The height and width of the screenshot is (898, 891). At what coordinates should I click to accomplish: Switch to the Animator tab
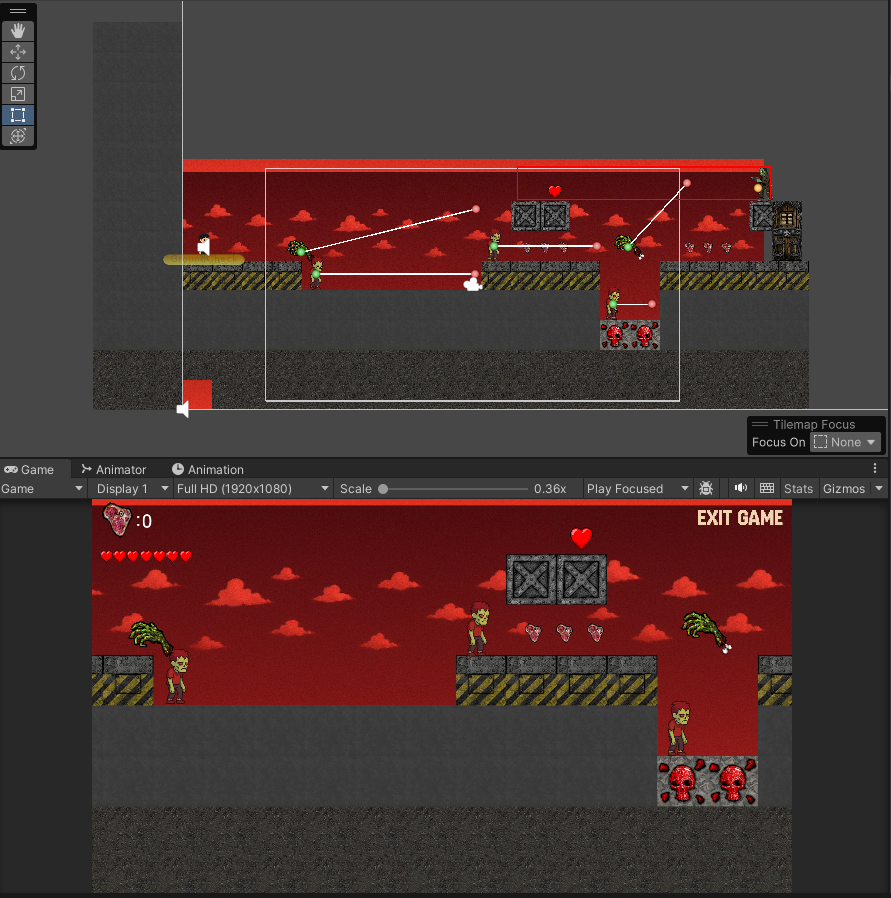coord(114,470)
